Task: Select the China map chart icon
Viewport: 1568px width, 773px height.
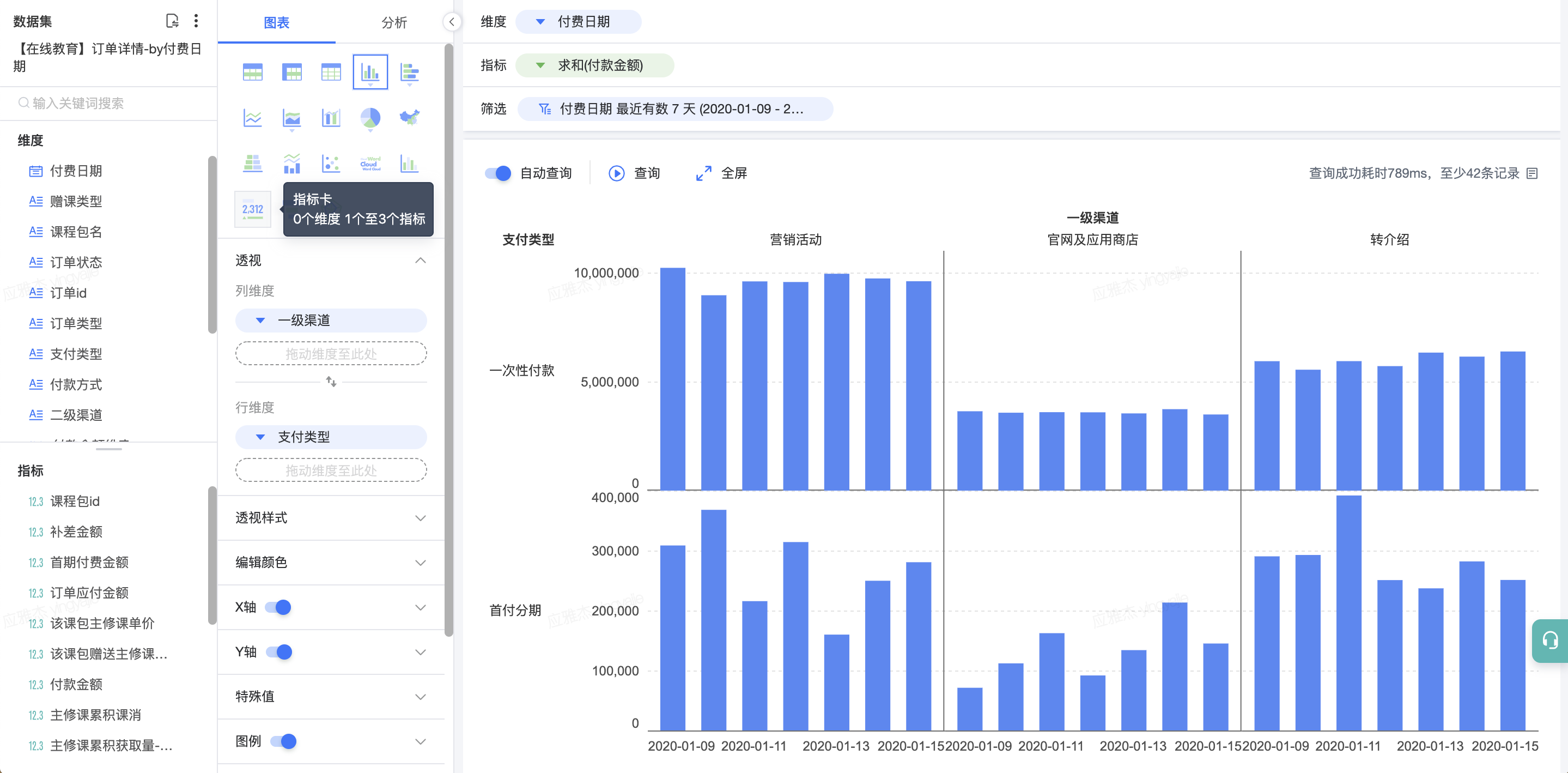Action: (410, 116)
